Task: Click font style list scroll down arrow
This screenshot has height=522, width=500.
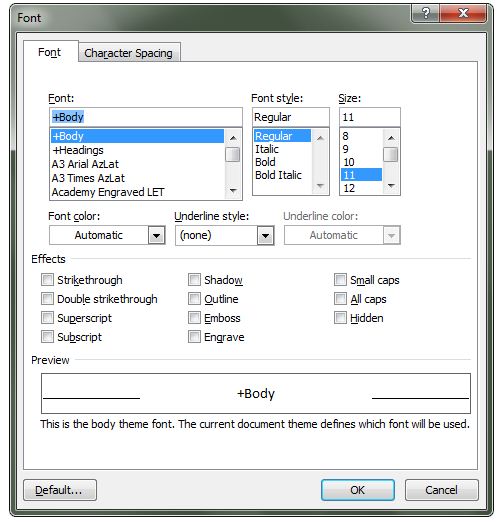Action: pos(320,185)
